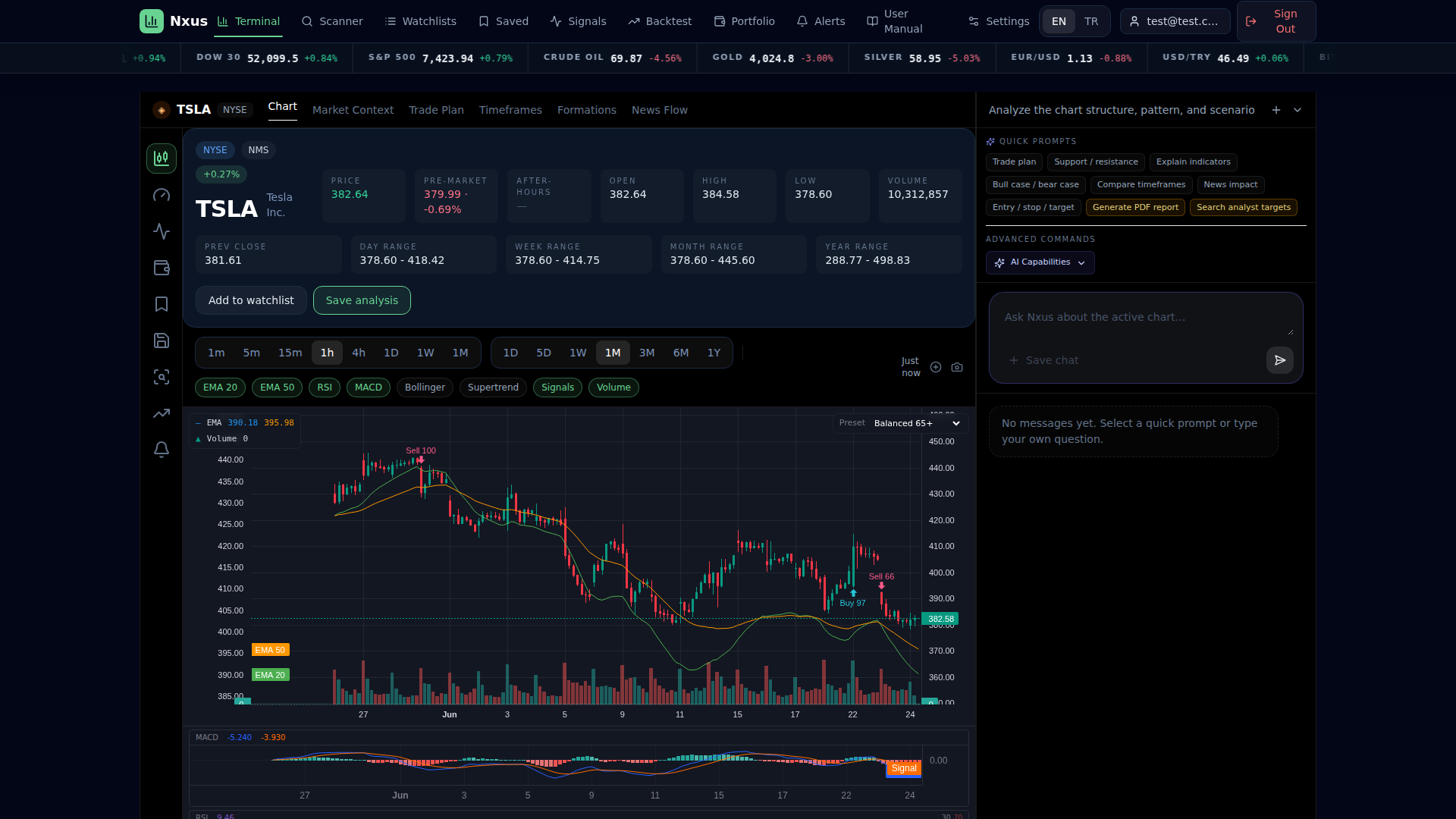Click Bull case / bear case prompt
The image size is (1456, 819).
point(1035,185)
